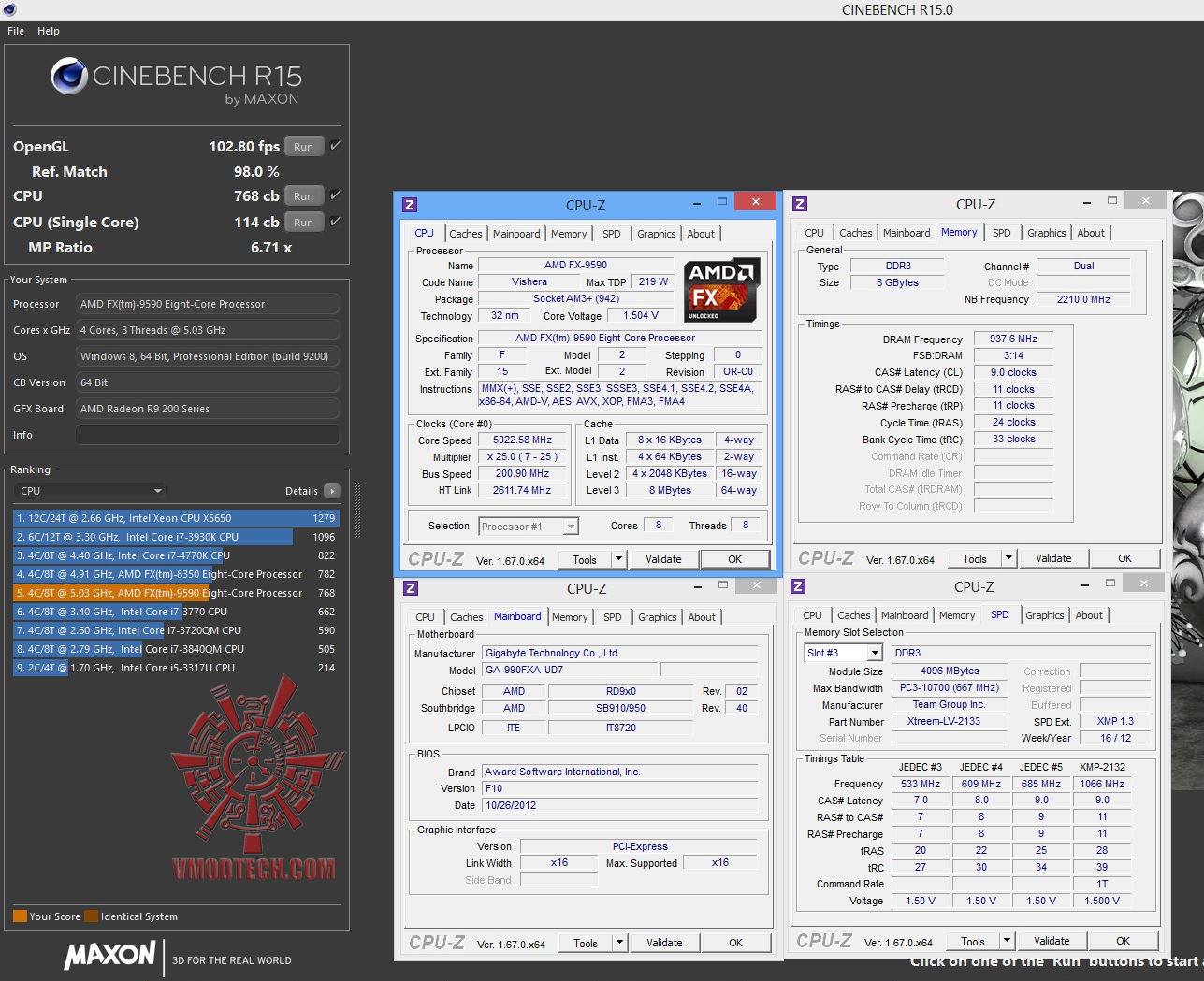Click Validate in the SPD tab window
The width and height of the screenshot is (1204, 981).
pyautogui.click(x=1052, y=941)
